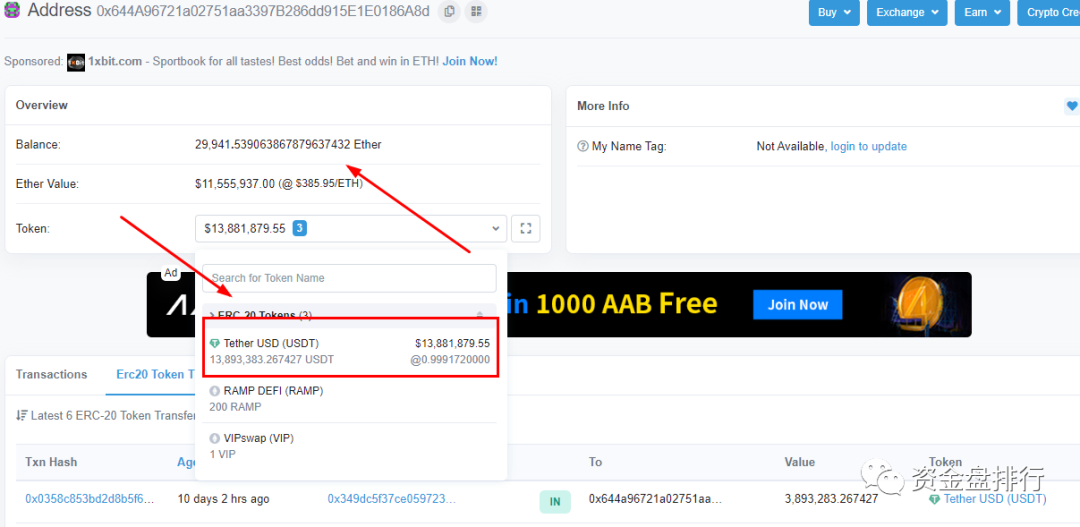Image resolution: width=1080 pixels, height=527 pixels.
Task: Select the Tether USD (USDT) token entry
Action: point(349,351)
